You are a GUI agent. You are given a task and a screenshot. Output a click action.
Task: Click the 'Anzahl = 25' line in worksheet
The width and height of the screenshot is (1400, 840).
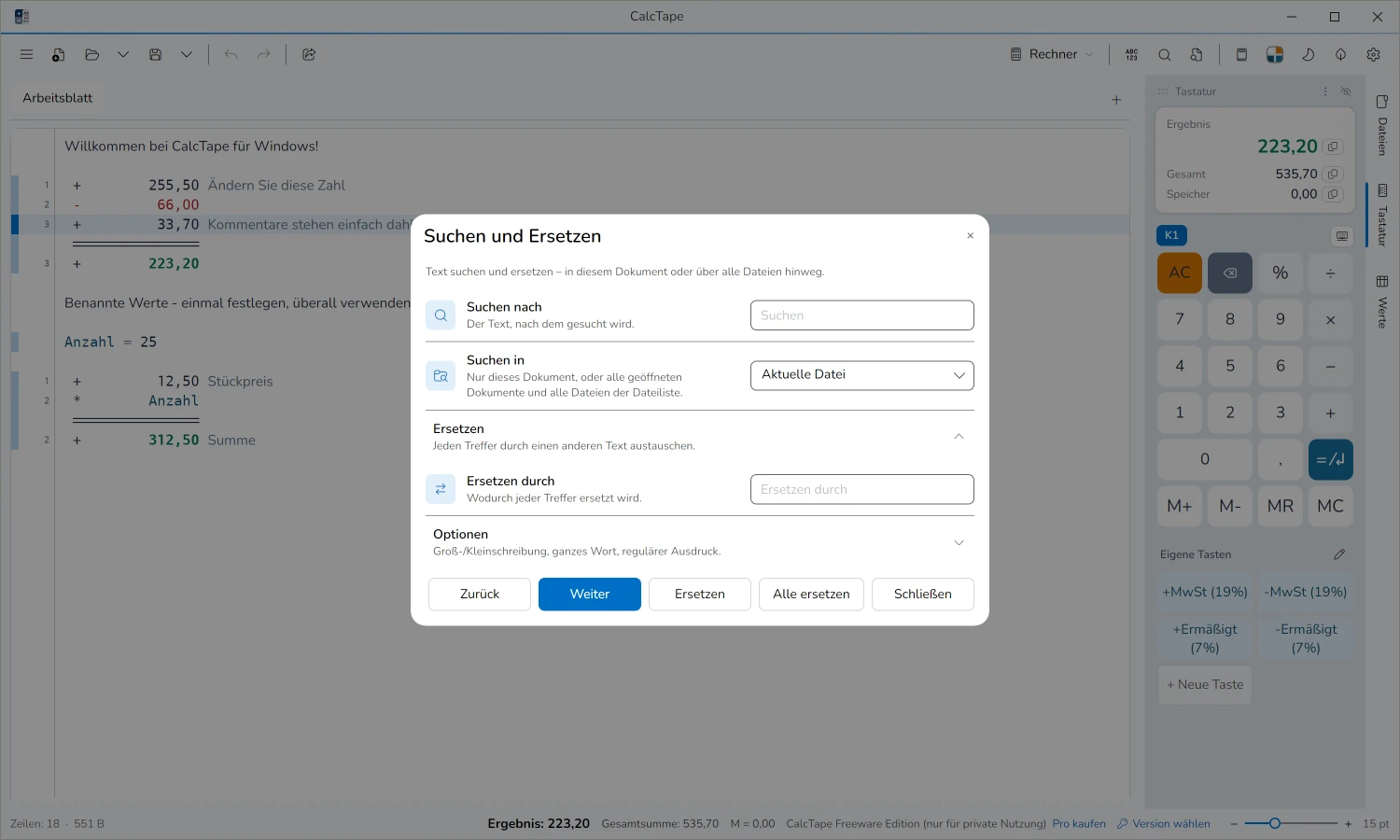tap(110, 342)
